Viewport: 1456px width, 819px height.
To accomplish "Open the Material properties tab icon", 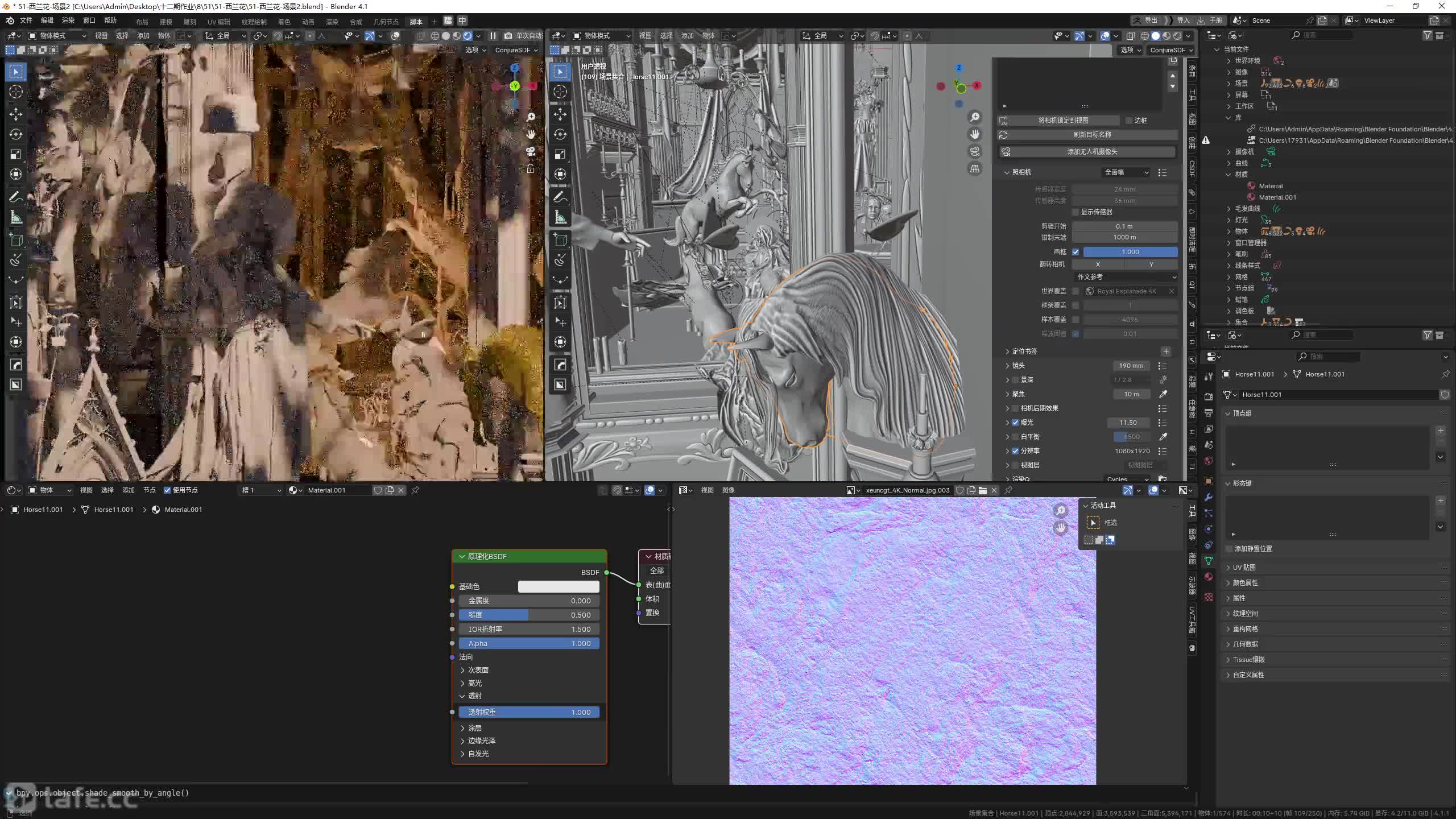I will click(x=1209, y=577).
